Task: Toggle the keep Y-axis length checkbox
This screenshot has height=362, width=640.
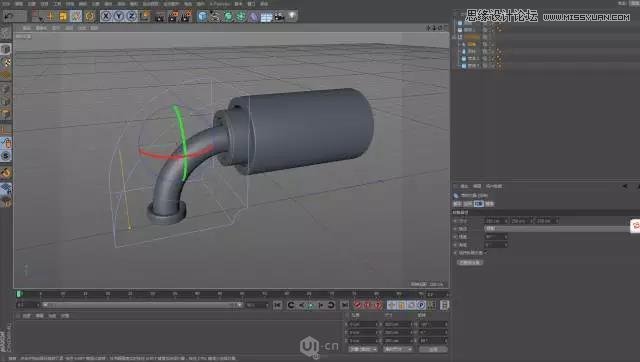Action: [486, 253]
